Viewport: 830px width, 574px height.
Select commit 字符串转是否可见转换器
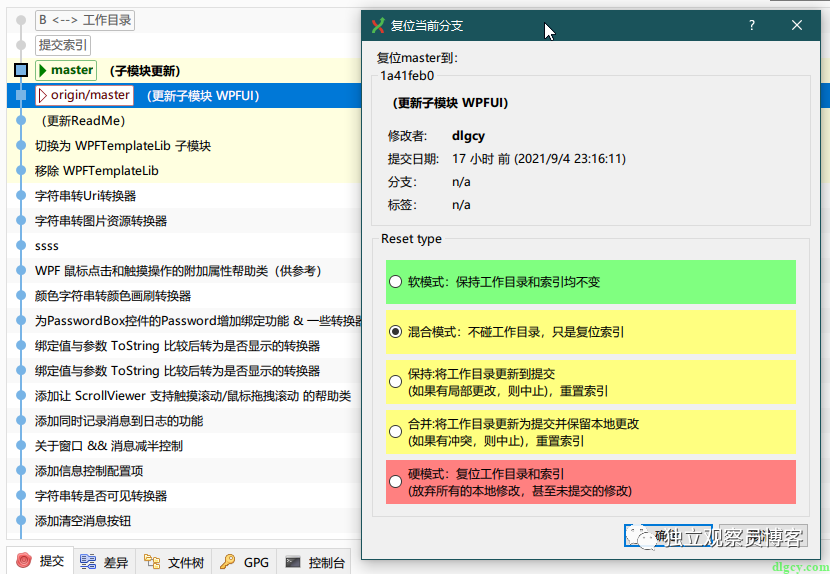tap(184, 496)
